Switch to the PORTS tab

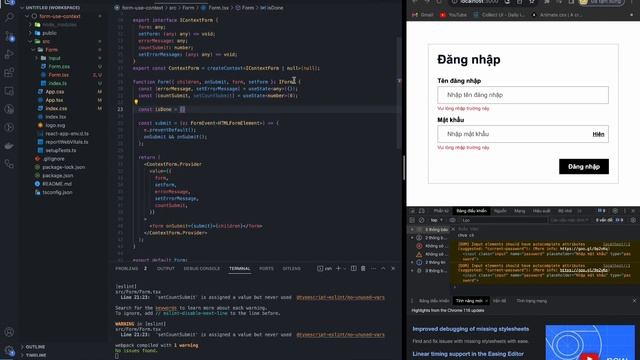[266, 269]
